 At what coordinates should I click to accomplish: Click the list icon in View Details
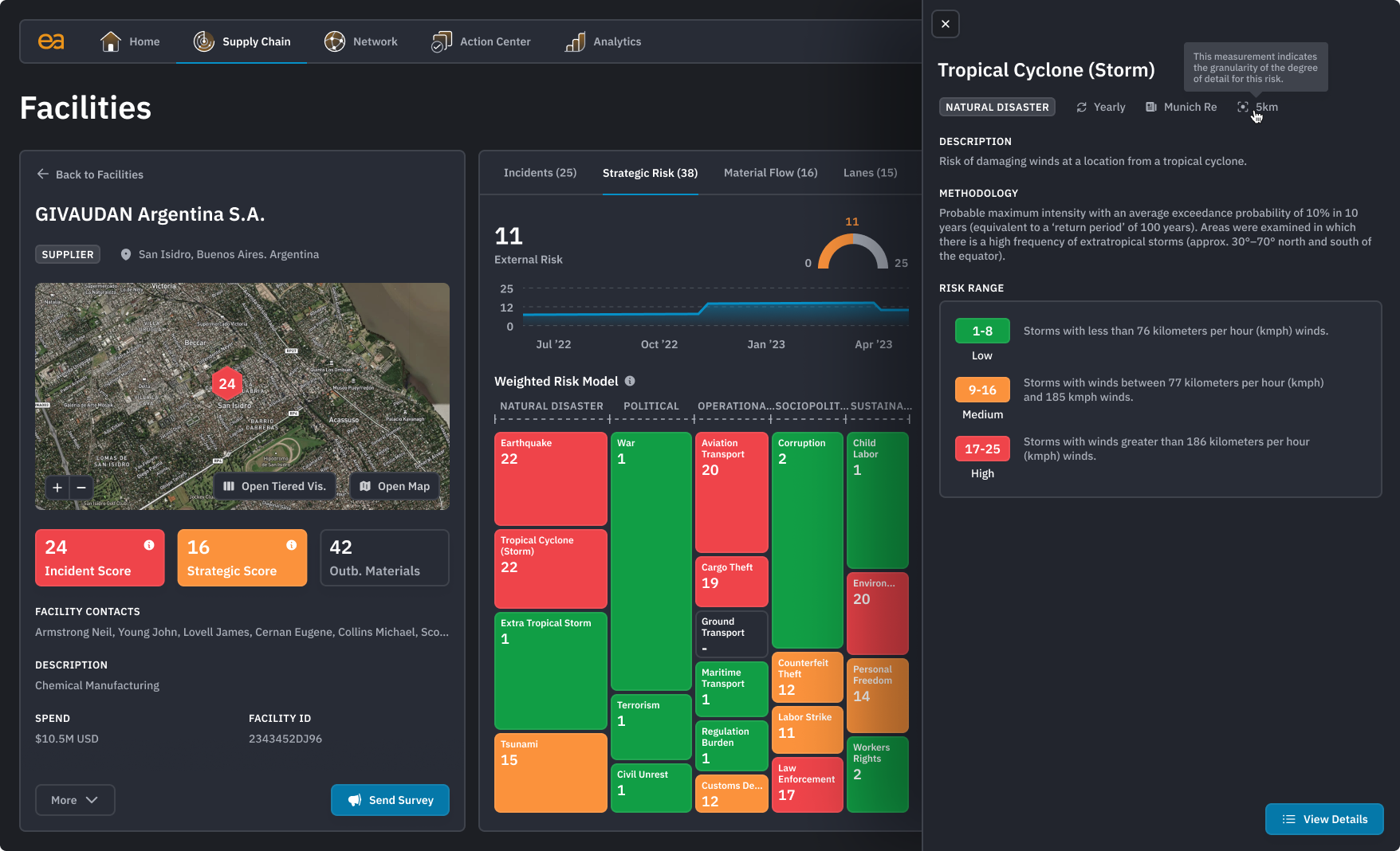tap(1288, 819)
